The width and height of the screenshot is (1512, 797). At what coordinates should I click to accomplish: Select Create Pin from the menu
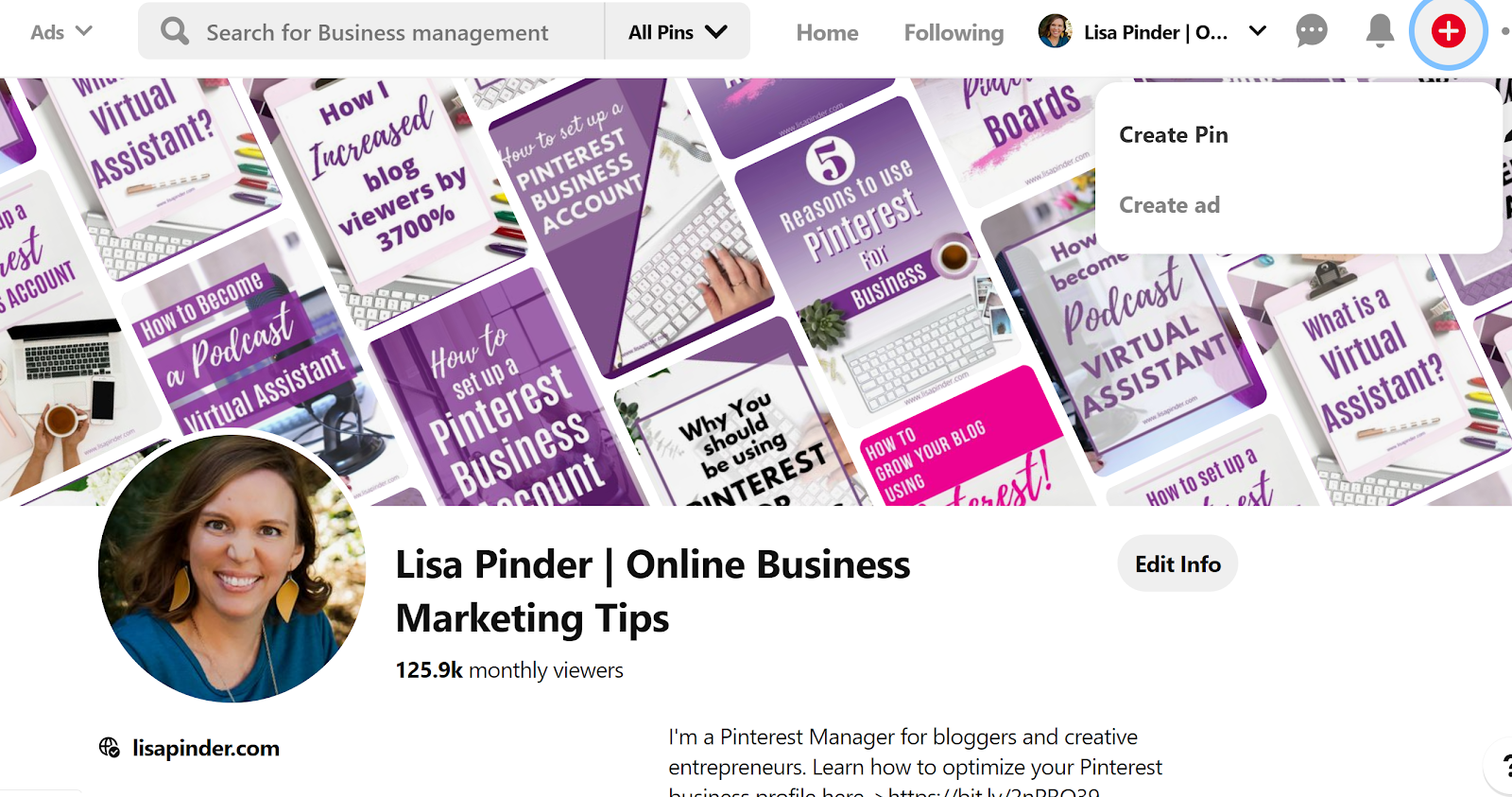point(1174,135)
